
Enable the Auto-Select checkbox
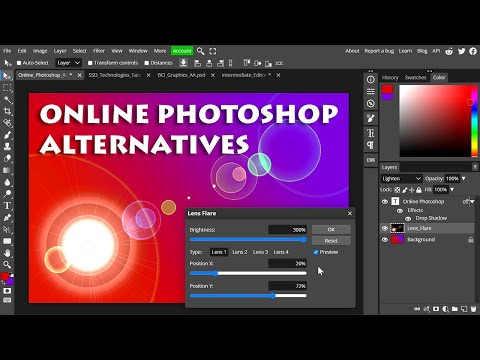click(x=19, y=63)
